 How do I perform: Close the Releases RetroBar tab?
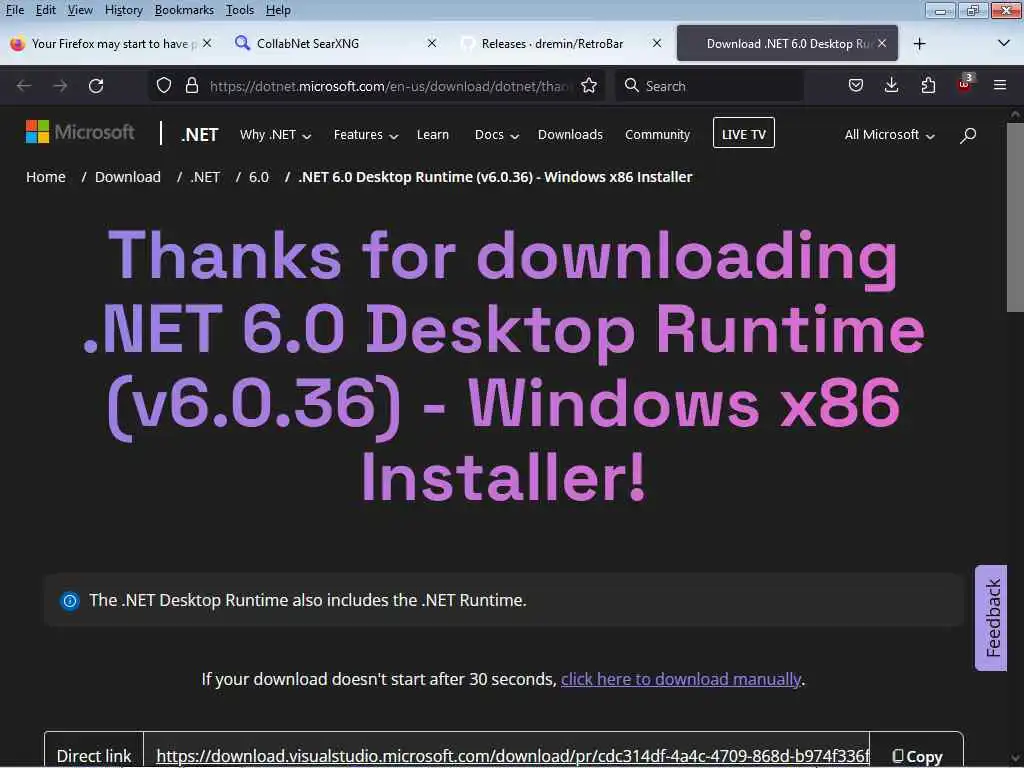tap(657, 43)
